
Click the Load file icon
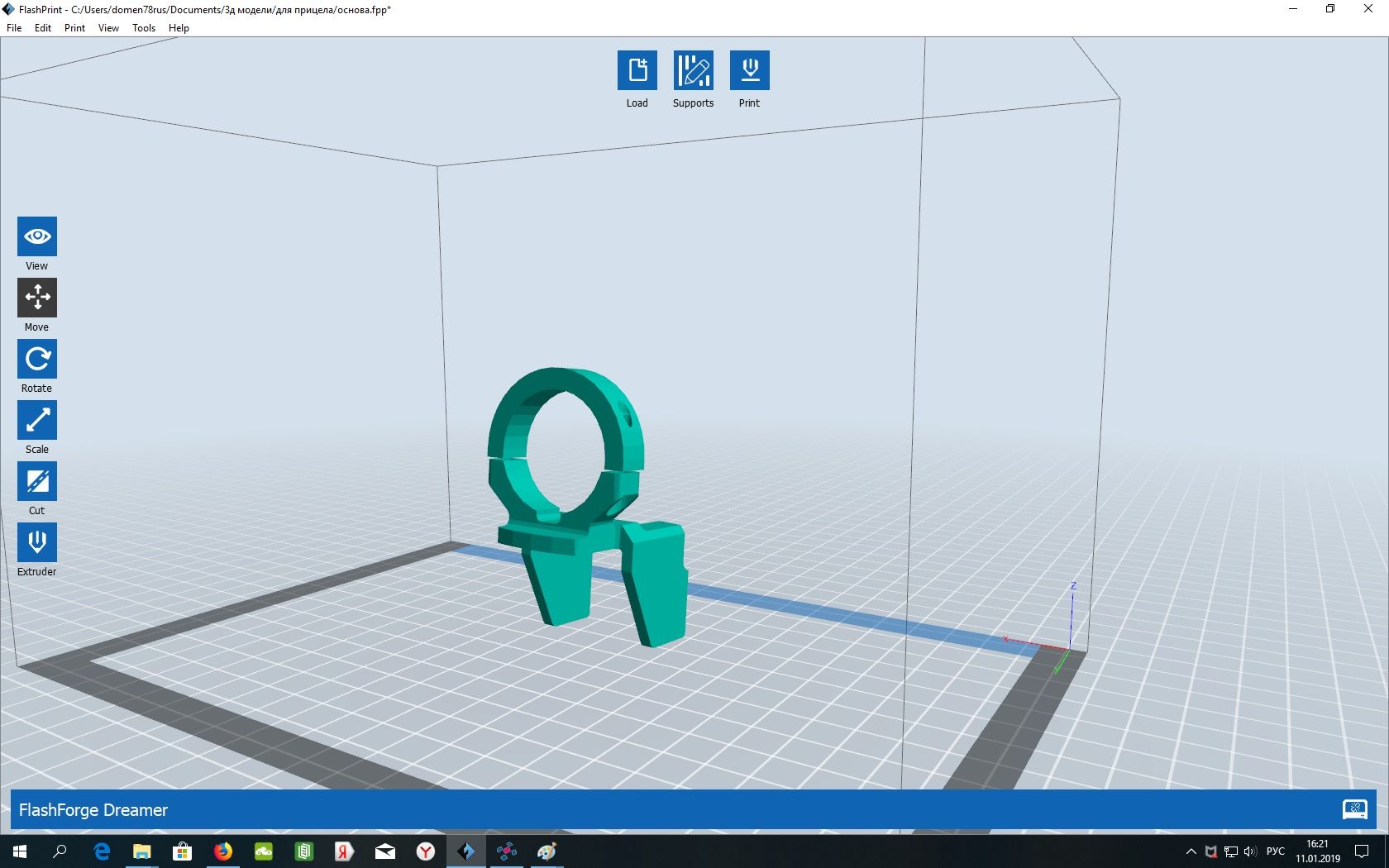click(637, 71)
